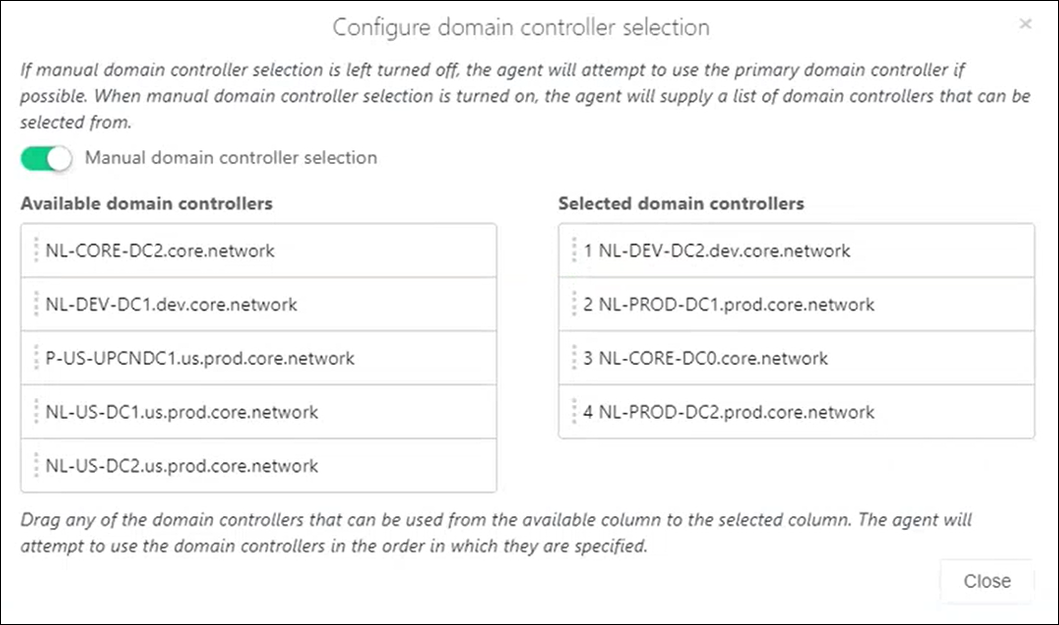This screenshot has height=625, width=1059.
Task: Click drag handle of NL-US-DC1.us.prod.core.network
Action: (x=36, y=411)
